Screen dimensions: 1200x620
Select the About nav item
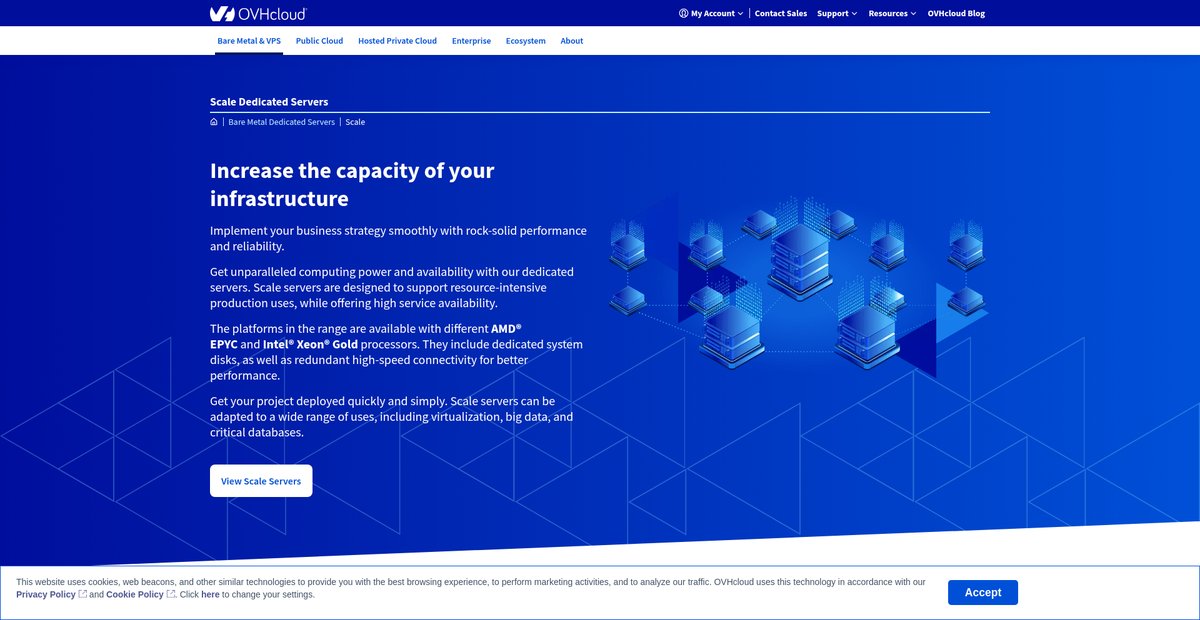click(572, 41)
